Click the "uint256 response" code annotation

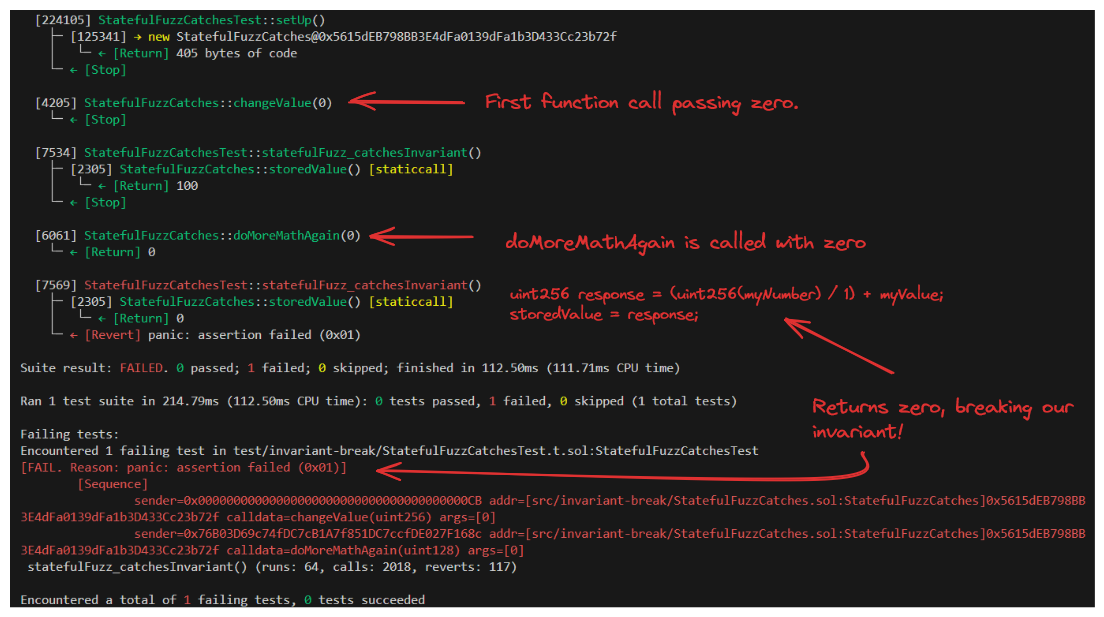(726, 304)
